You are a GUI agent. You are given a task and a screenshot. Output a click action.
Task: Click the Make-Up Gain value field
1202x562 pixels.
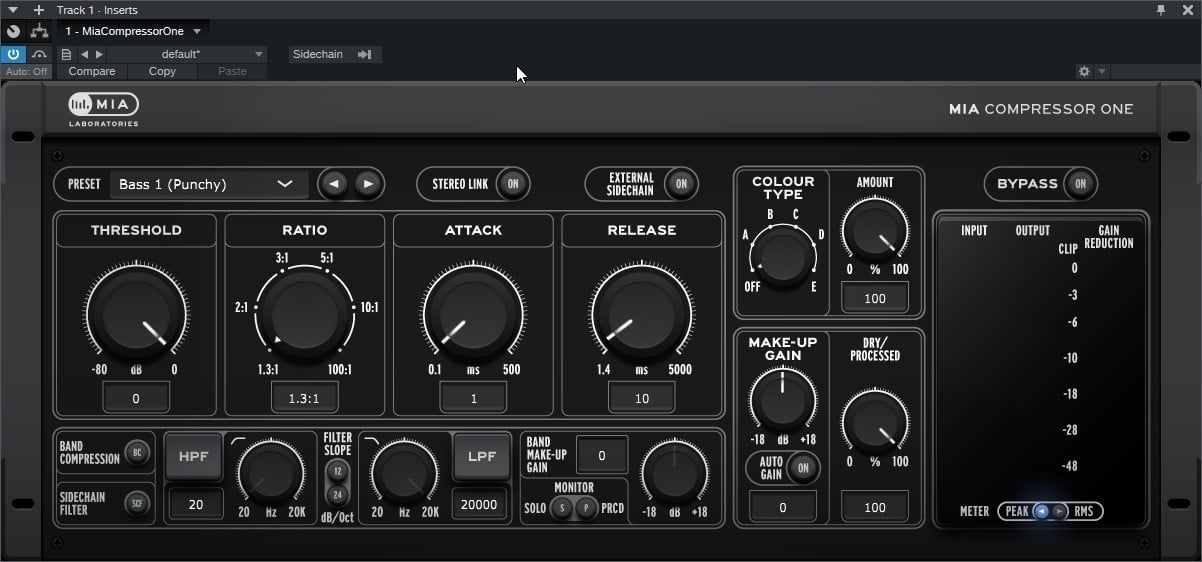click(x=782, y=507)
